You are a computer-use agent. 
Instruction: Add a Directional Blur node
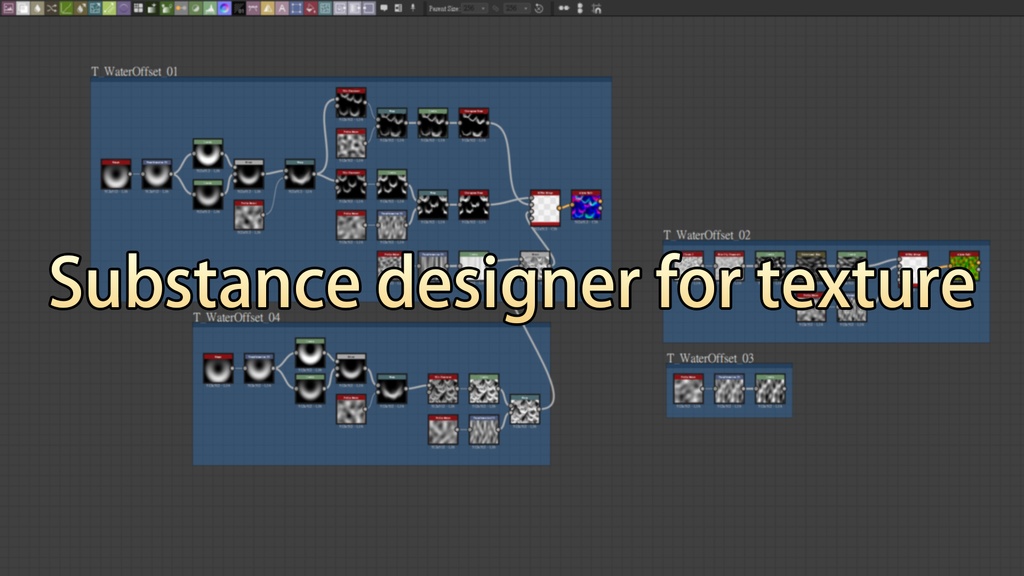80,8
